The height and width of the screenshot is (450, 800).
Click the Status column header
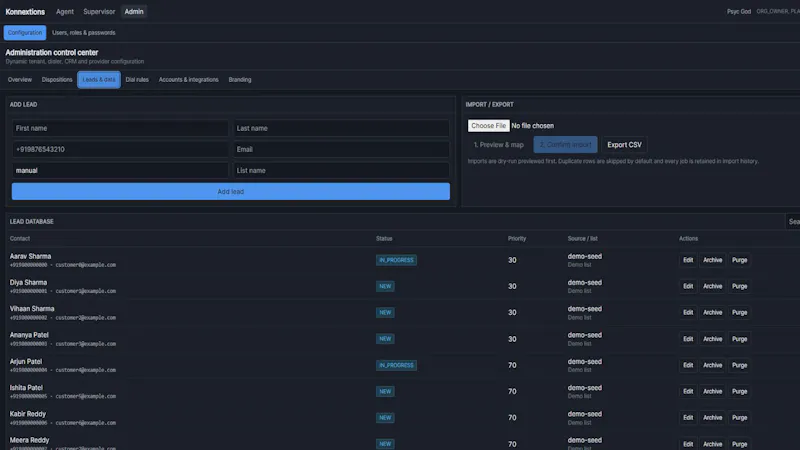(x=384, y=238)
